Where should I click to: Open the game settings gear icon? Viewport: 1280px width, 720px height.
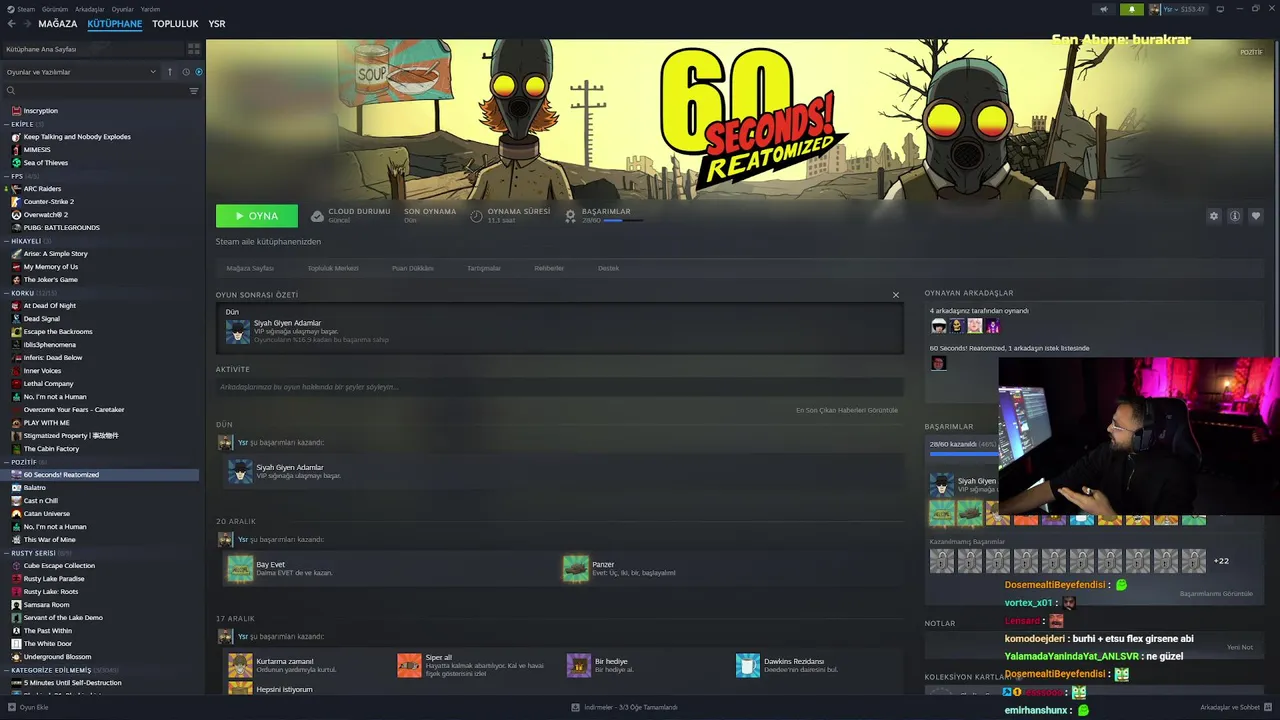(1214, 216)
